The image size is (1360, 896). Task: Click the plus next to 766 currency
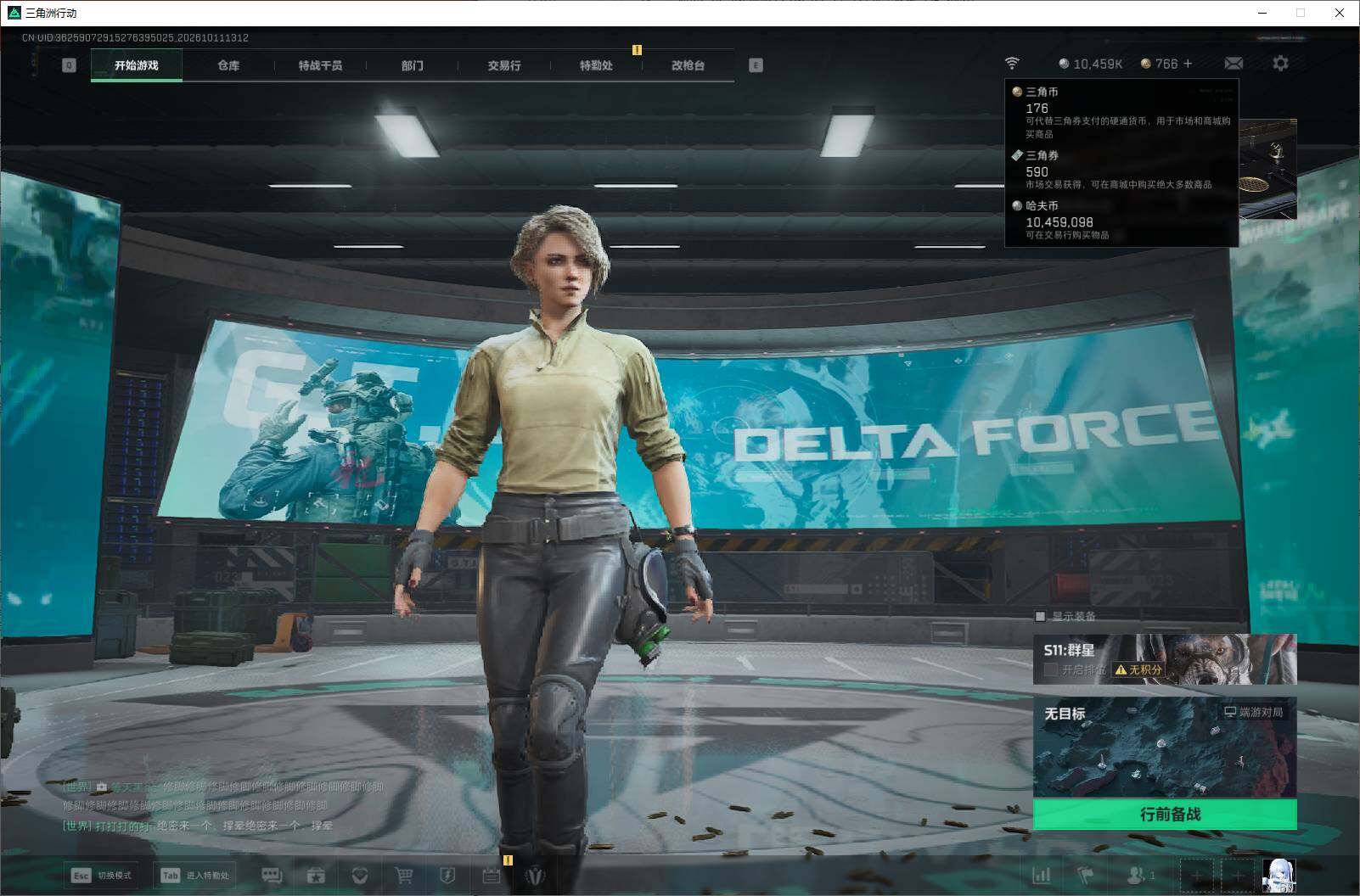coord(1188,64)
